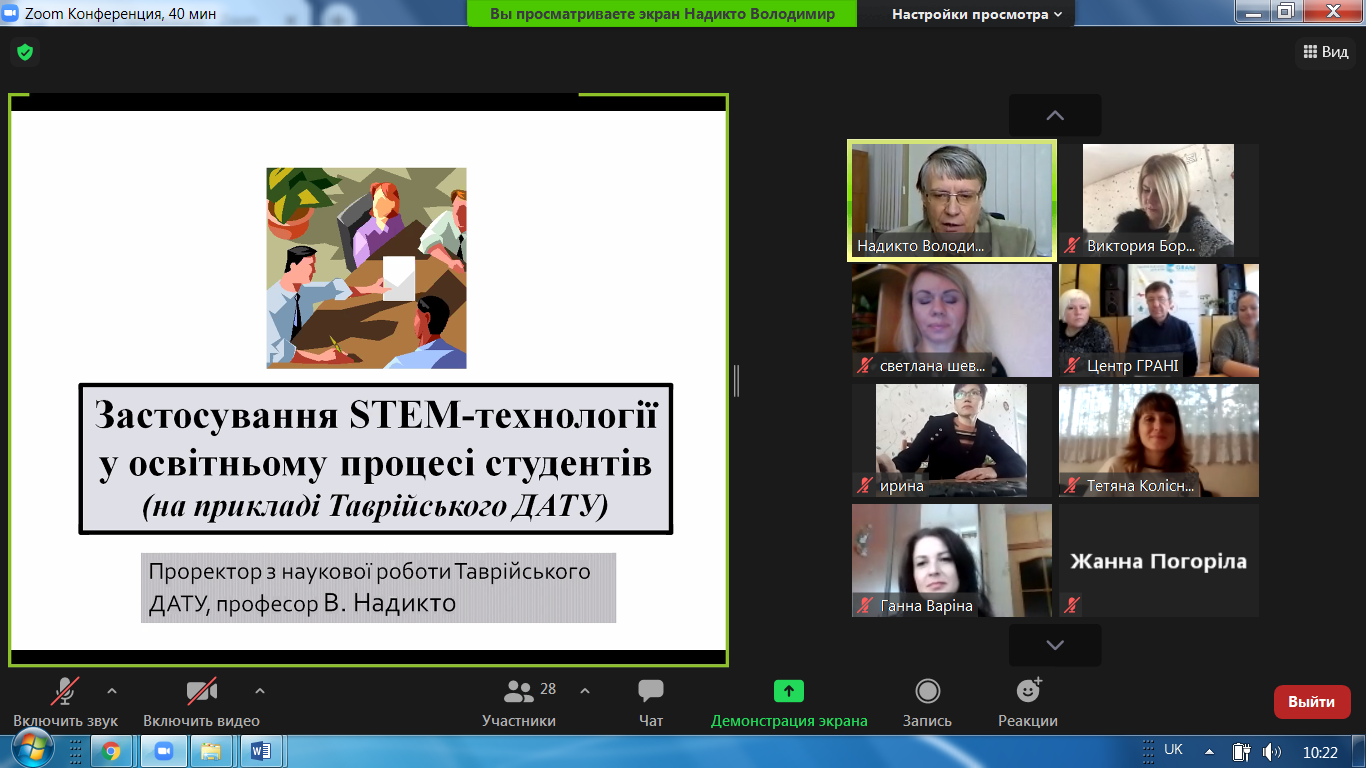Leave the meeting with Выйти
The width and height of the screenshot is (1366, 768).
[x=1312, y=702]
